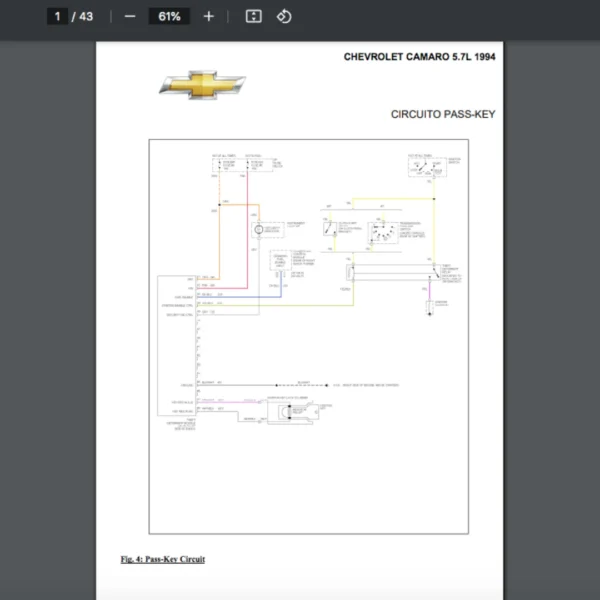
Task: Zoom in with the plus button
Action: click(209, 16)
